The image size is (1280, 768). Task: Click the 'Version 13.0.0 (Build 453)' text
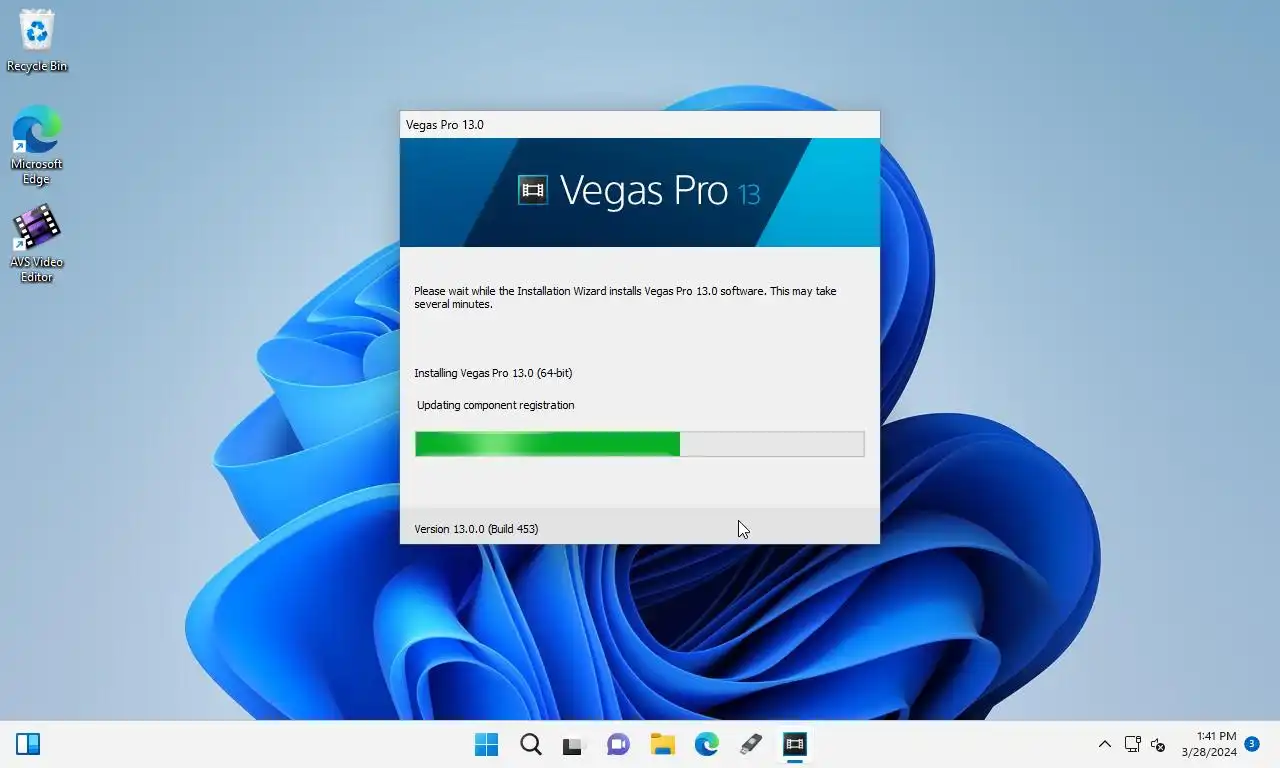pyautogui.click(x=476, y=529)
